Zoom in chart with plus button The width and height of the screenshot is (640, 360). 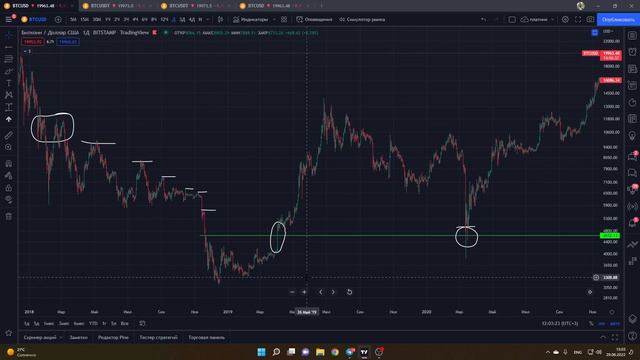(x=304, y=292)
